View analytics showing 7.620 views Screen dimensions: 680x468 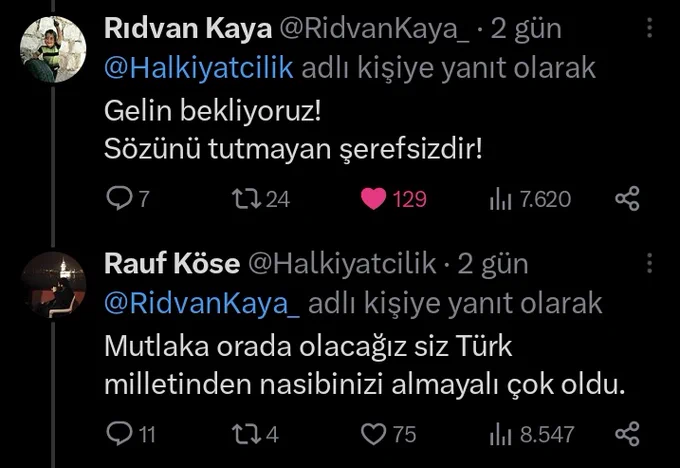pyautogui.click(x=500, y=199)
